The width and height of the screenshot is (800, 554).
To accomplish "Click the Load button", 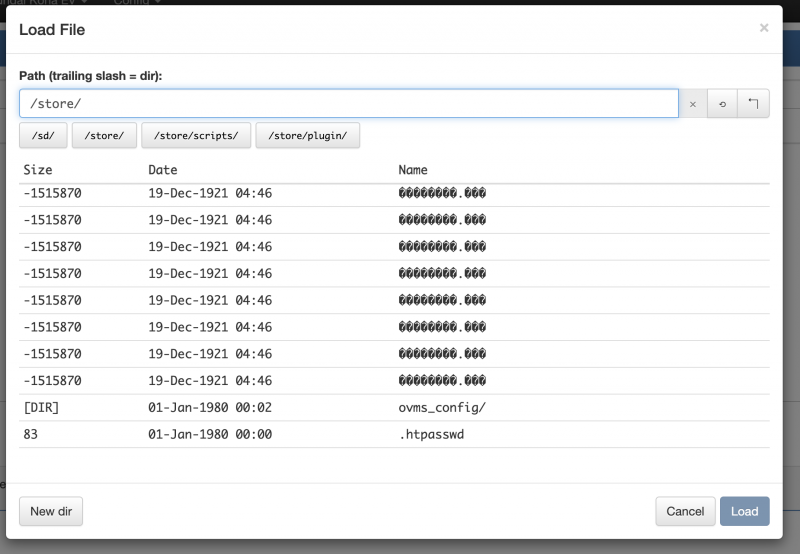I will click(x=744, y=511).
